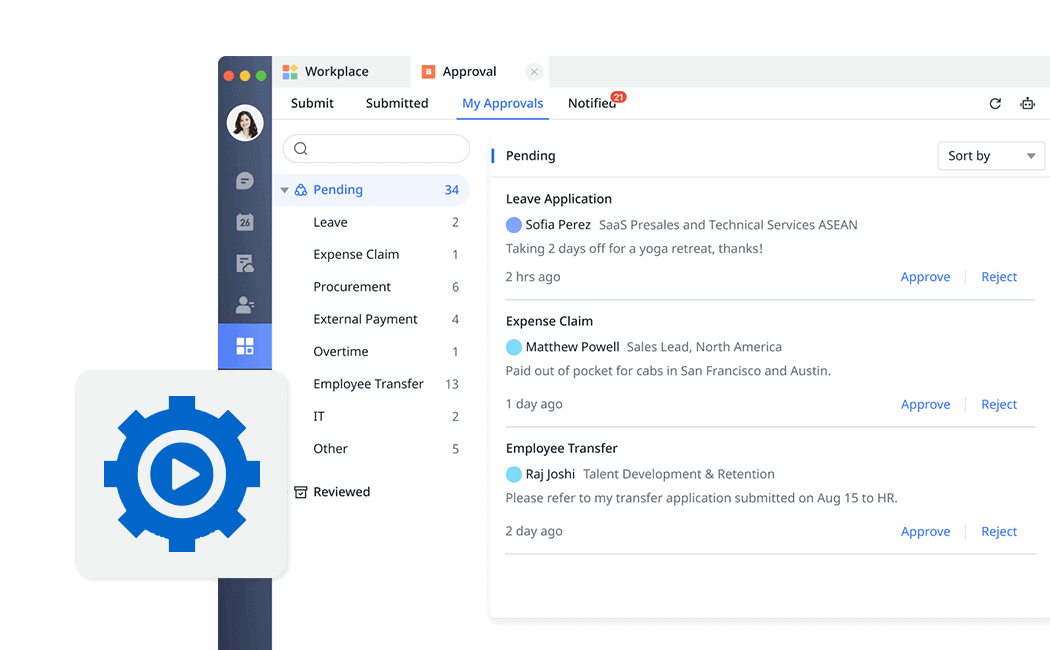
Task: Open the contacts icon in sidebar
Action: pyautogui.click(x=245, y=305)
